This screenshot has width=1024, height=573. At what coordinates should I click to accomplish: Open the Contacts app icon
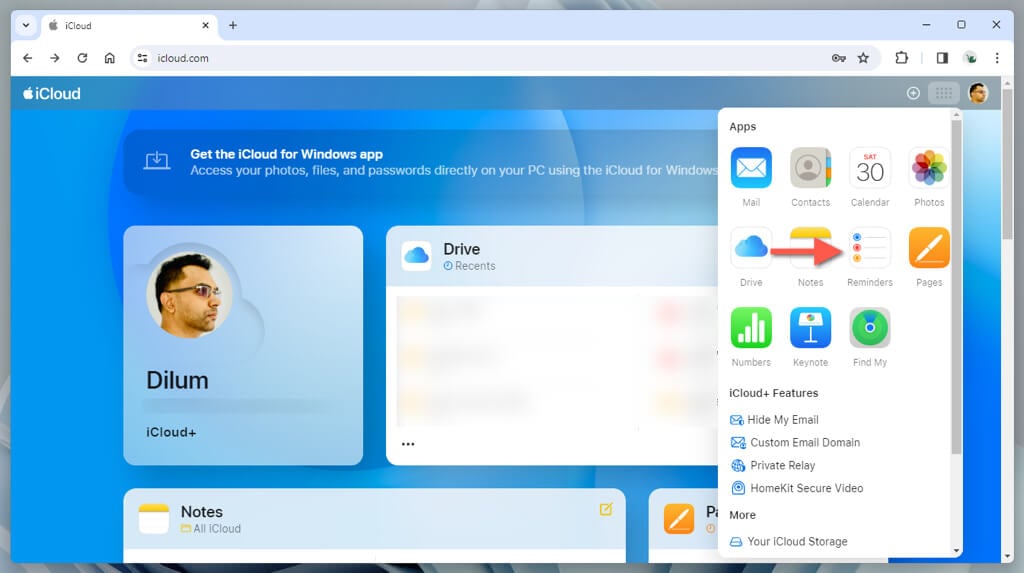click(x=810, y=168)
